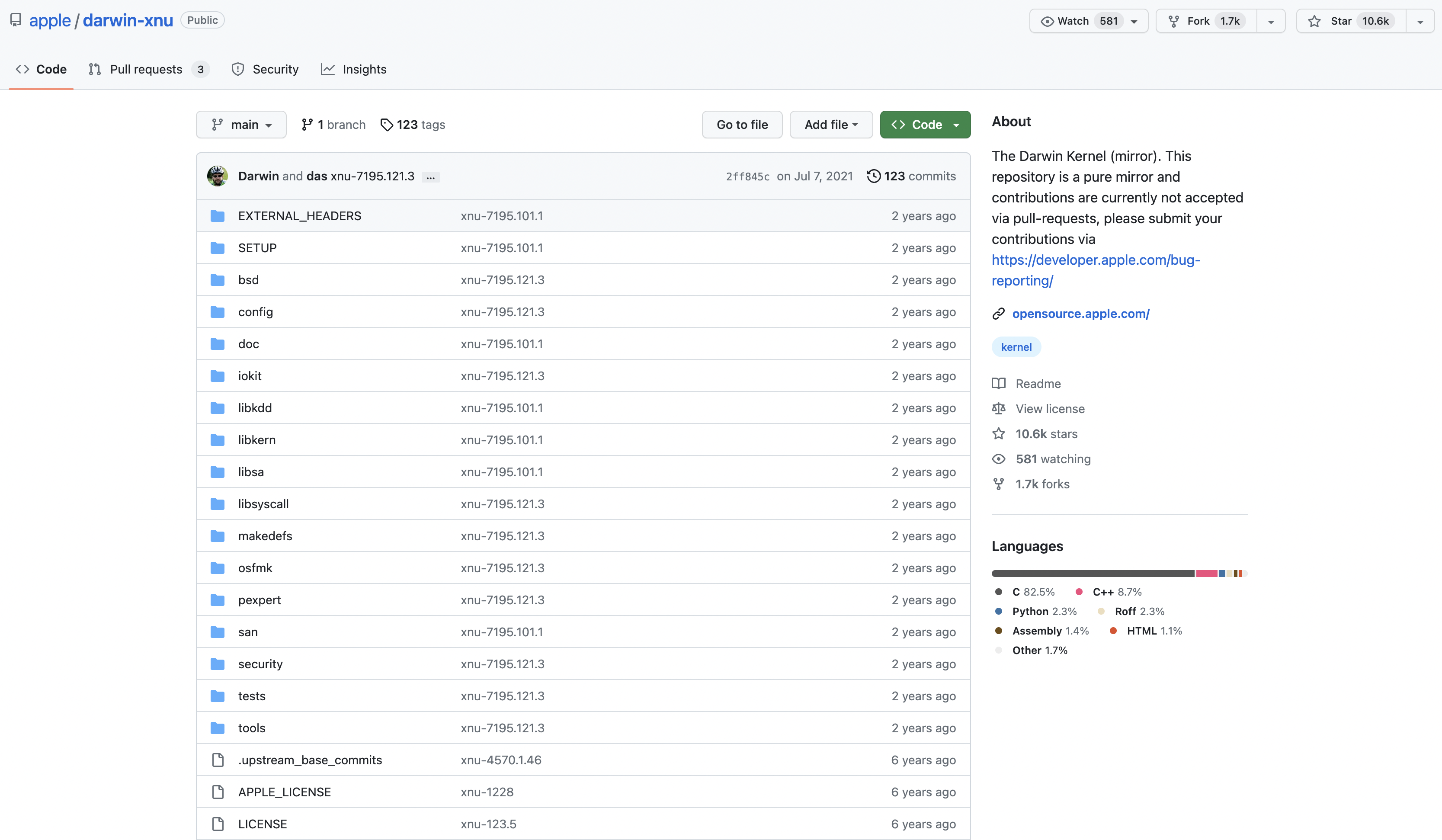
Task: Open the Insights tab
Action: tap(354, 69)
